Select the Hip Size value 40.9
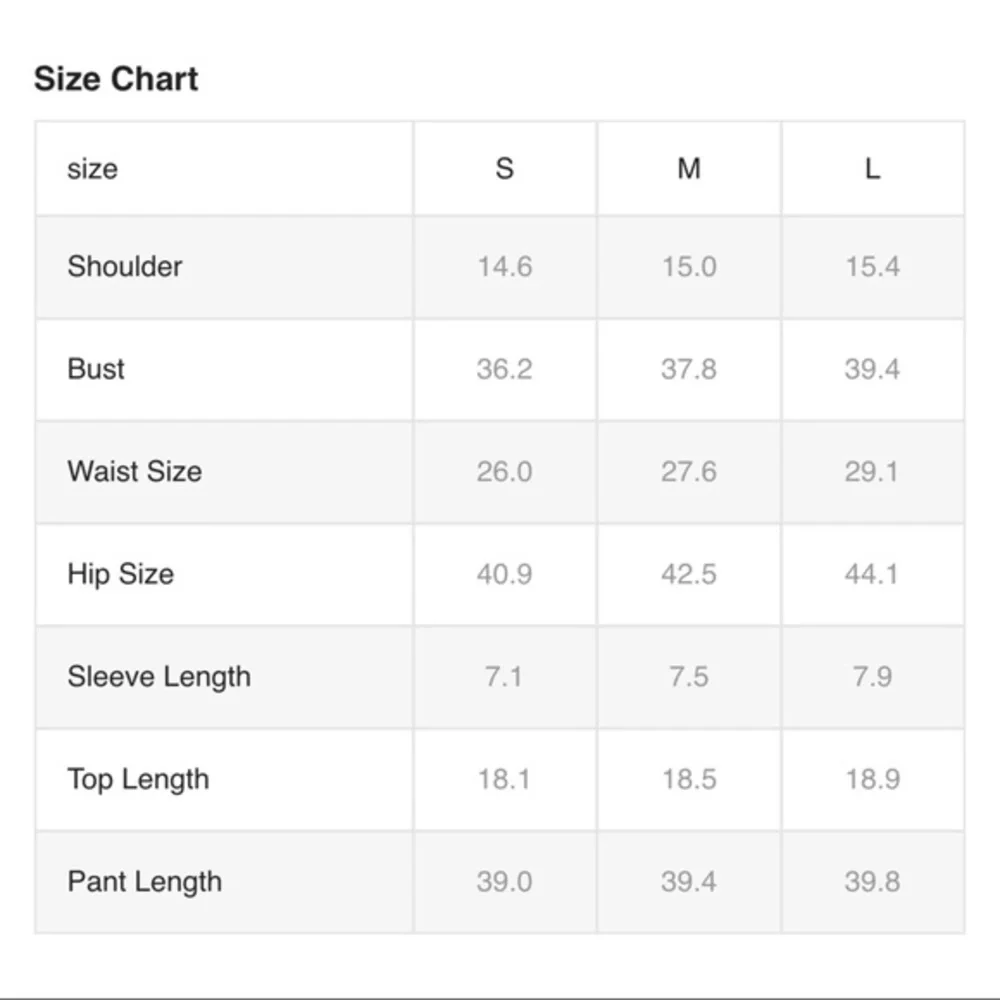1000x1000 pixels. click(x=504, y=574)
